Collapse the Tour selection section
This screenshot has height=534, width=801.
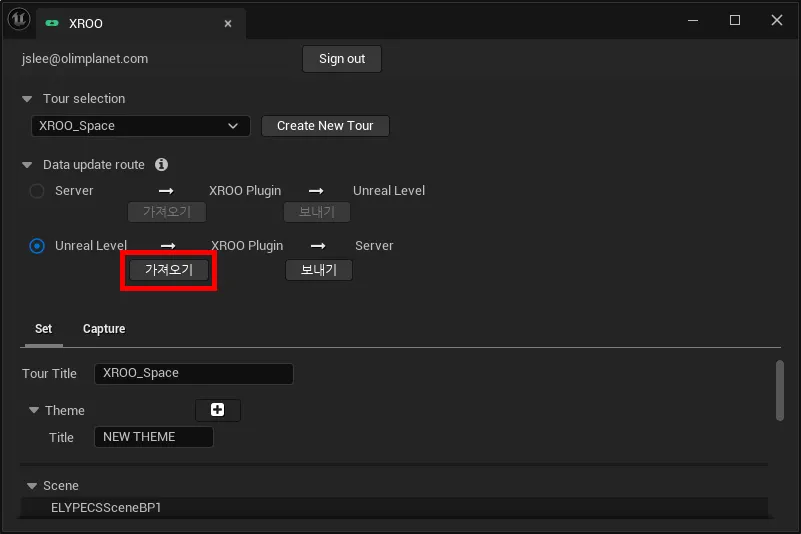pos(27,99)
